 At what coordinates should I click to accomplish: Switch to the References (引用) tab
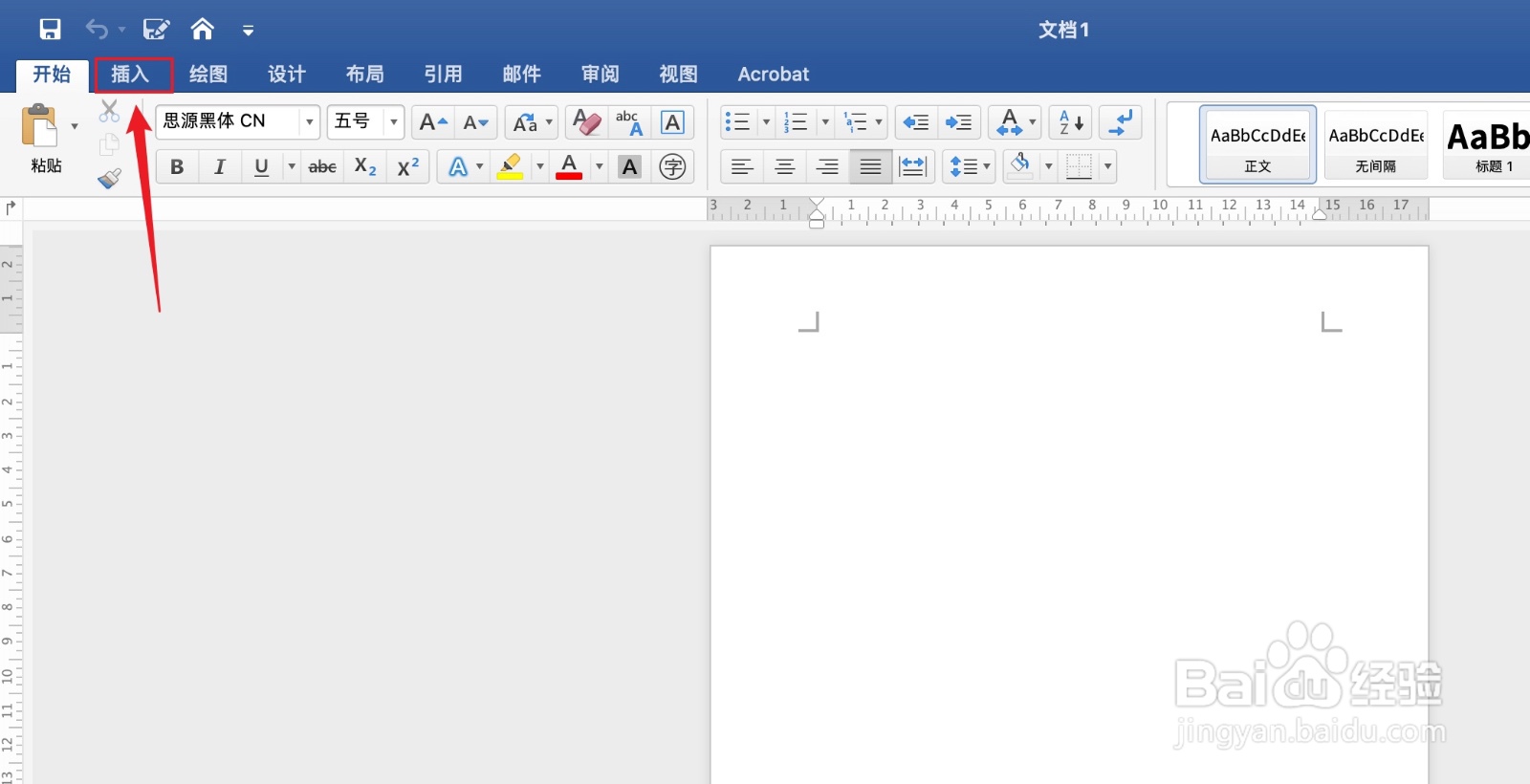pyautogui.click(x=443, y=75)
